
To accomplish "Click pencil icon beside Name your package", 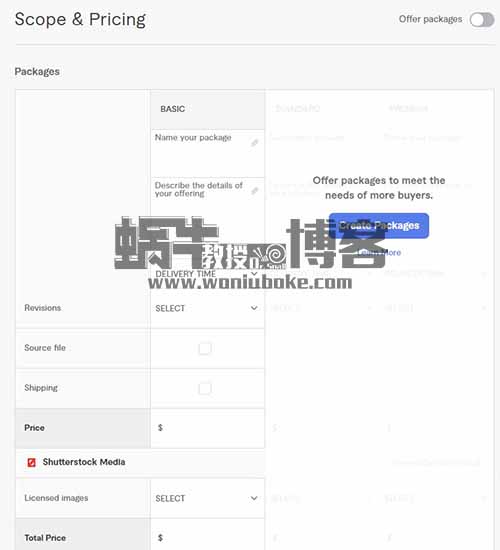I will tap(255, 142).
